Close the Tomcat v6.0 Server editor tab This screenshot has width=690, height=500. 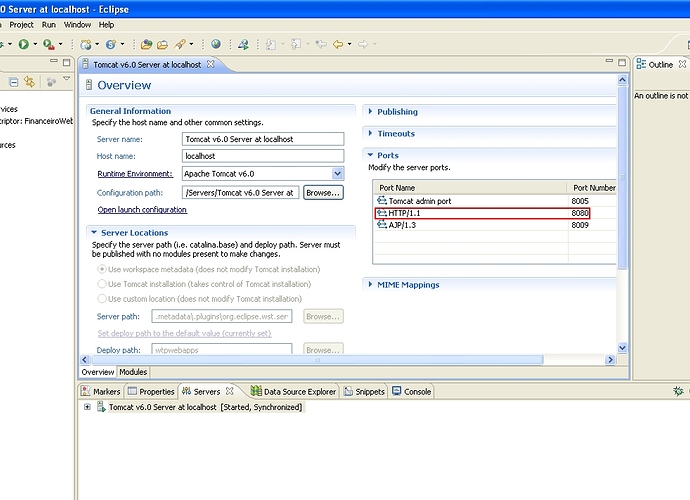211,64
